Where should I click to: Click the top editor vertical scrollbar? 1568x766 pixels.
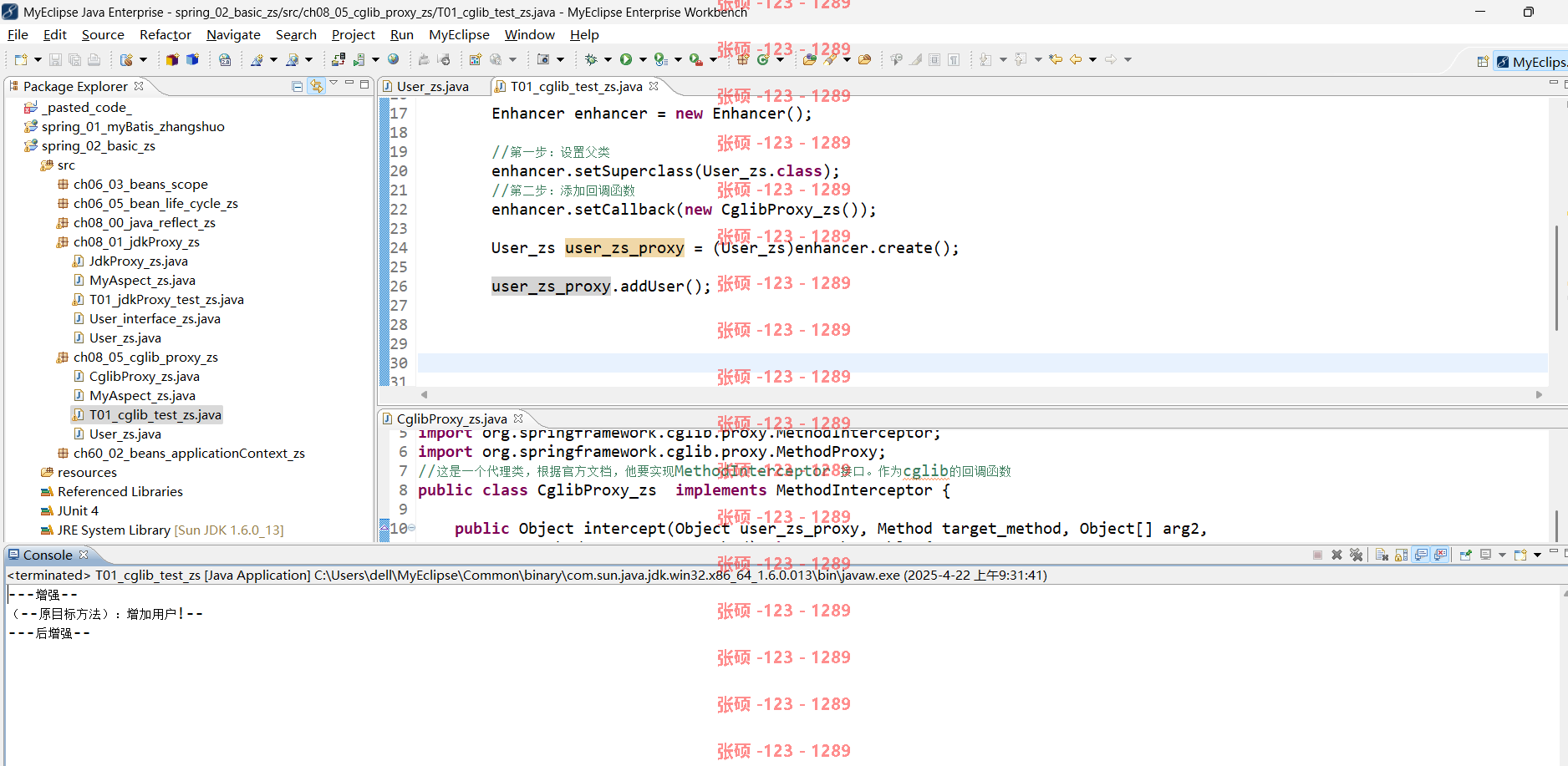[1556, 277]
